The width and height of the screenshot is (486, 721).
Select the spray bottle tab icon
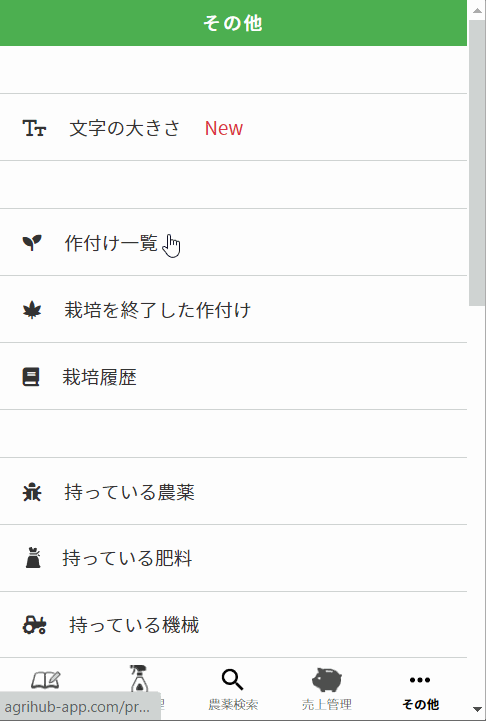(138, 678)
